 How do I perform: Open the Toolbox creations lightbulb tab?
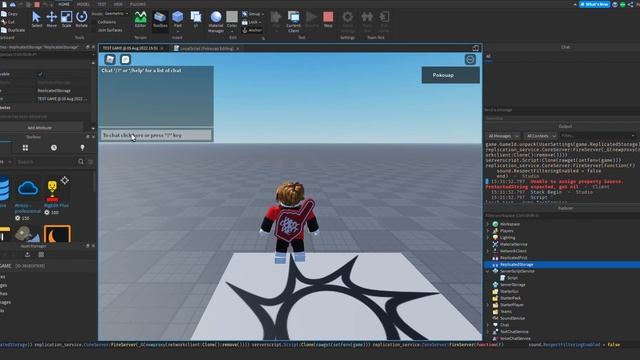82,148
